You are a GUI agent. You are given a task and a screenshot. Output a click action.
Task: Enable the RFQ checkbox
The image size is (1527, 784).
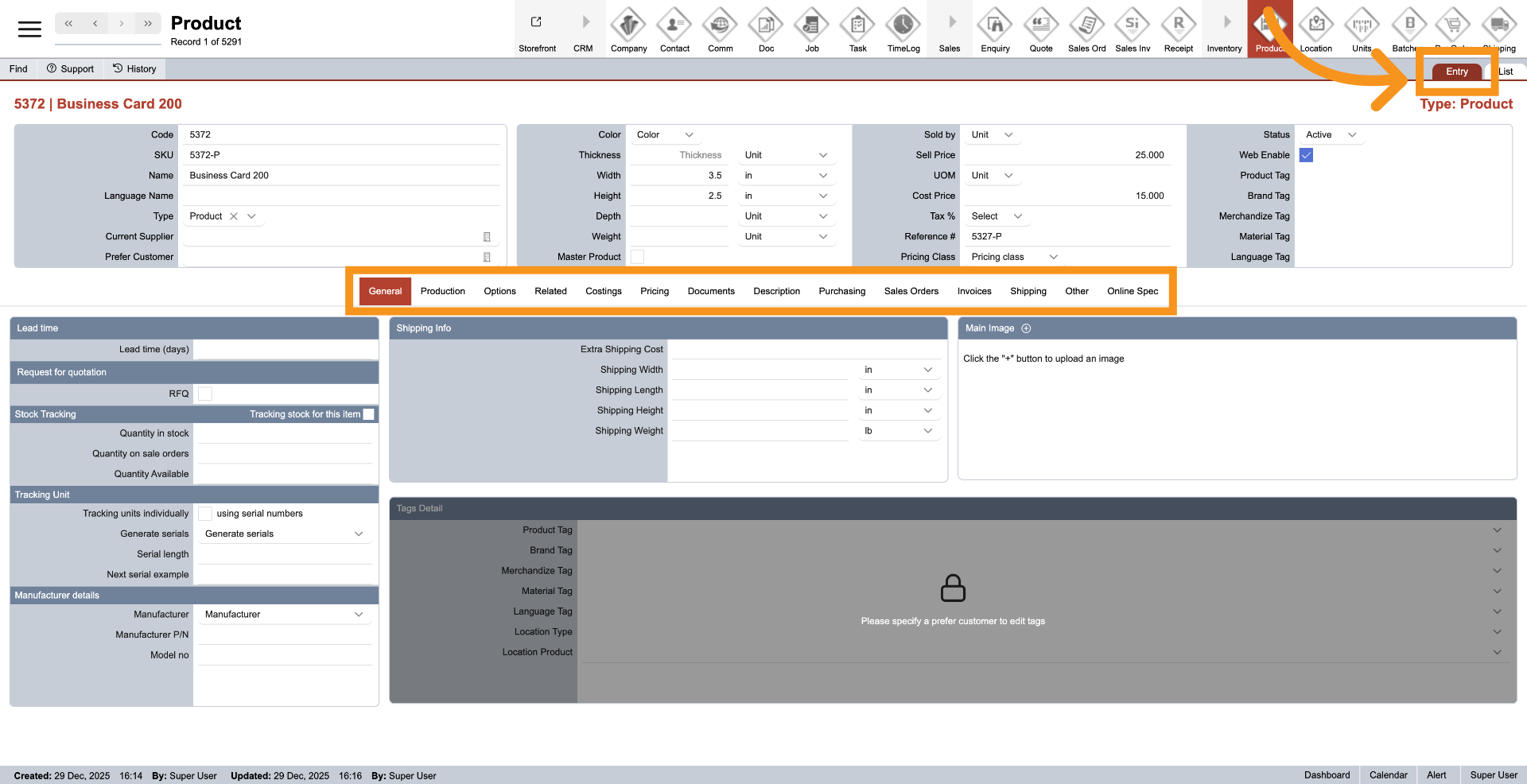tap(205, 394)
